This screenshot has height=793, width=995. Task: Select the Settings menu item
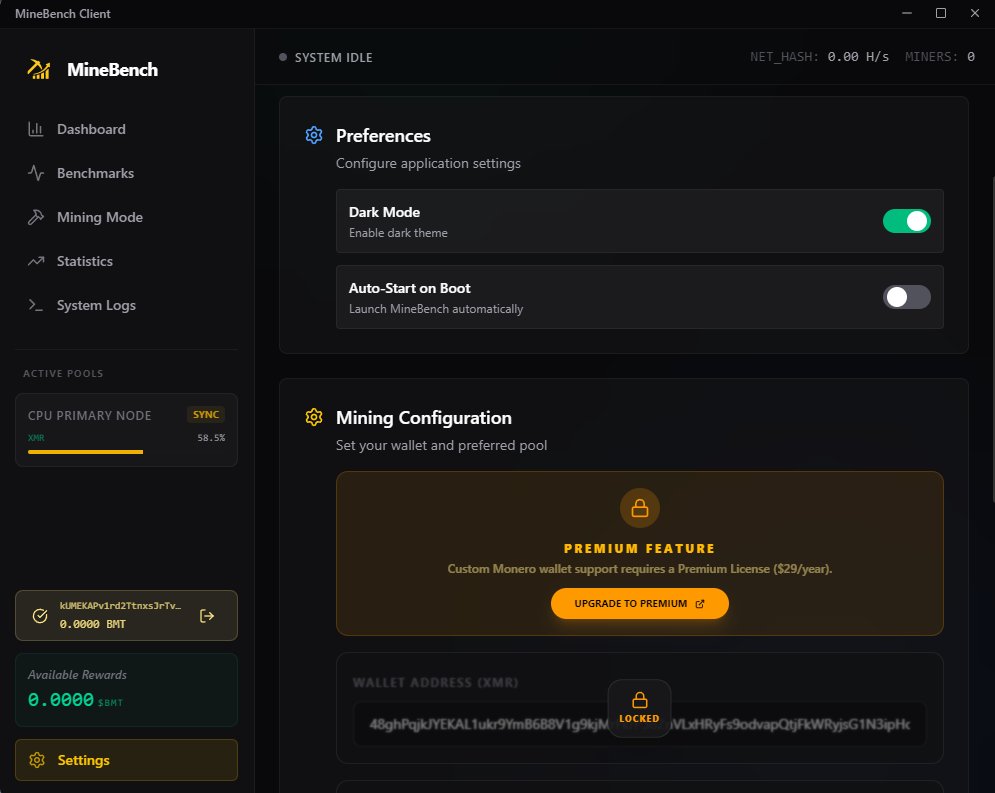pos(126,760)
